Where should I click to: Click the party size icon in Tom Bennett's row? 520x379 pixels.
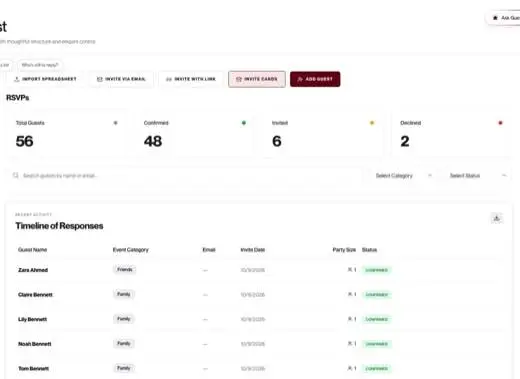350,368
